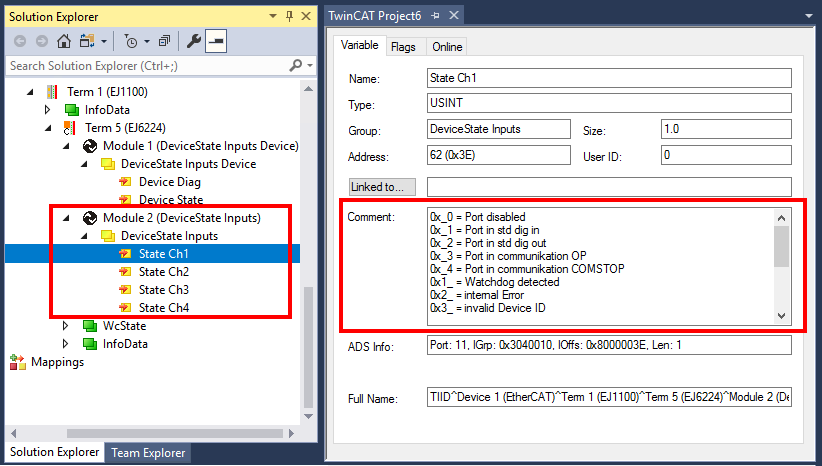Click the Device Diag input variable icon
The width and height of the screenshot is (822, 466).
125,182
